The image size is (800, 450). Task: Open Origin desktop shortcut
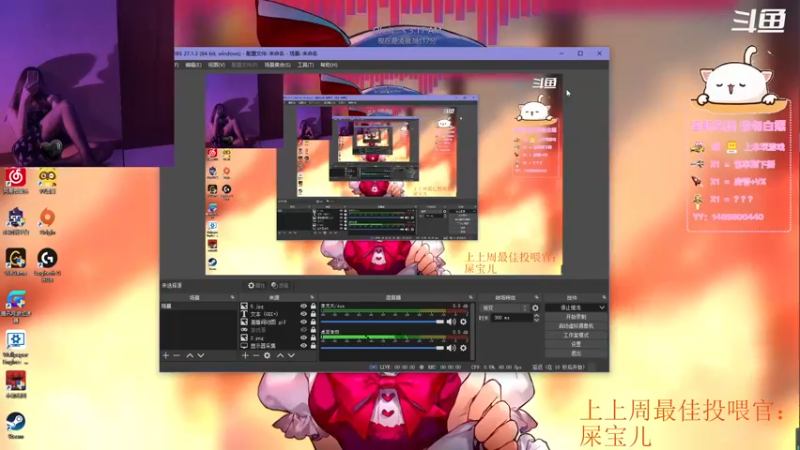[47, 221]
